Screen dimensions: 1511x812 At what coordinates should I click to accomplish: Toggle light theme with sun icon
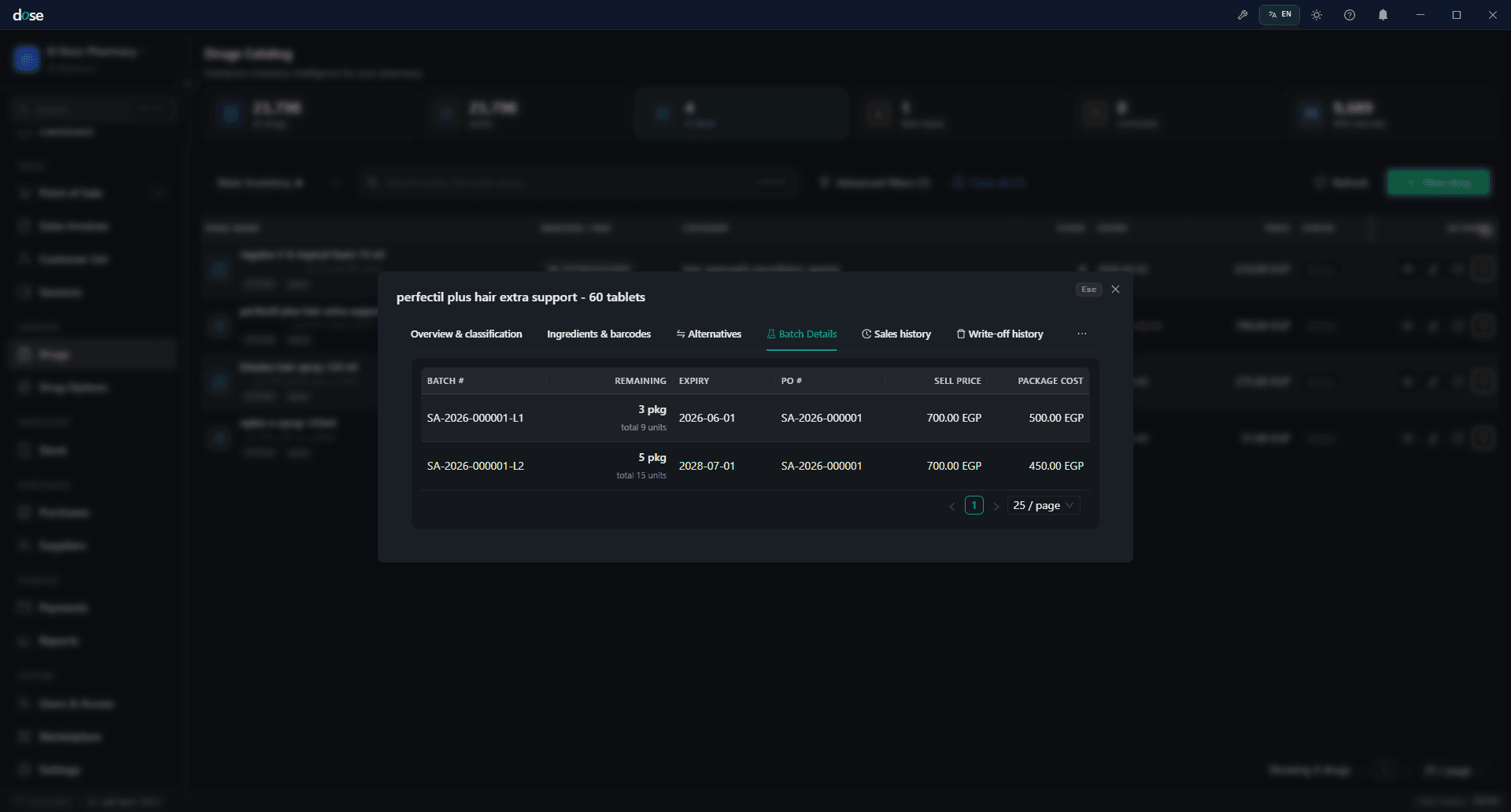tap(1317, 15)
